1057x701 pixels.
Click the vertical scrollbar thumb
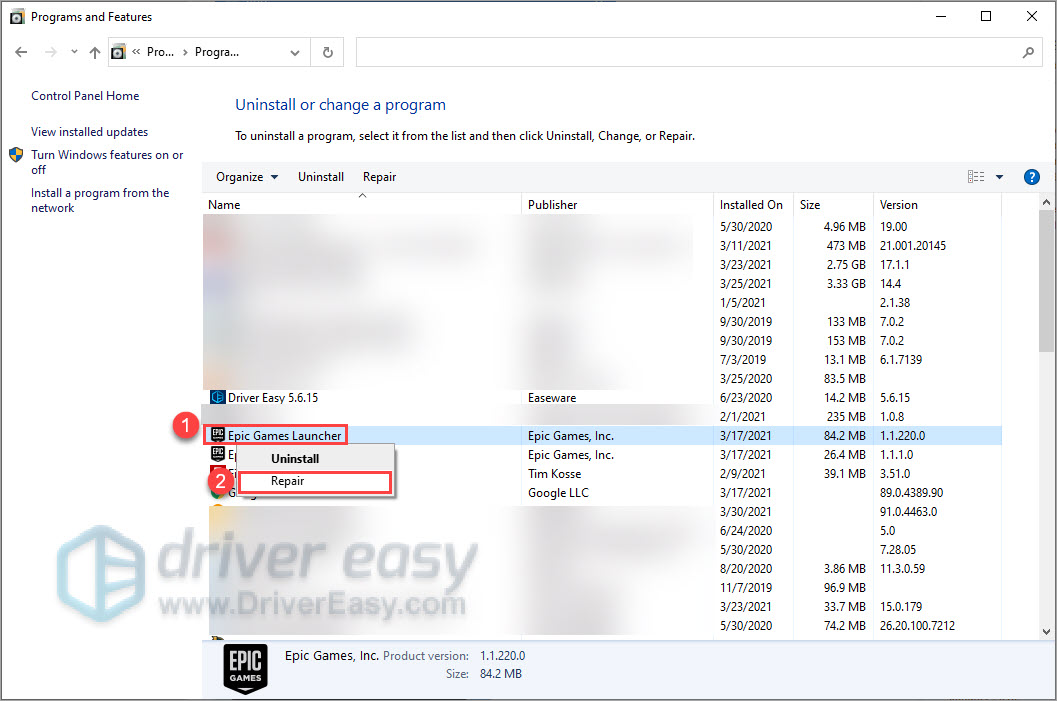pyautogui.click(x=1046, y=280)
